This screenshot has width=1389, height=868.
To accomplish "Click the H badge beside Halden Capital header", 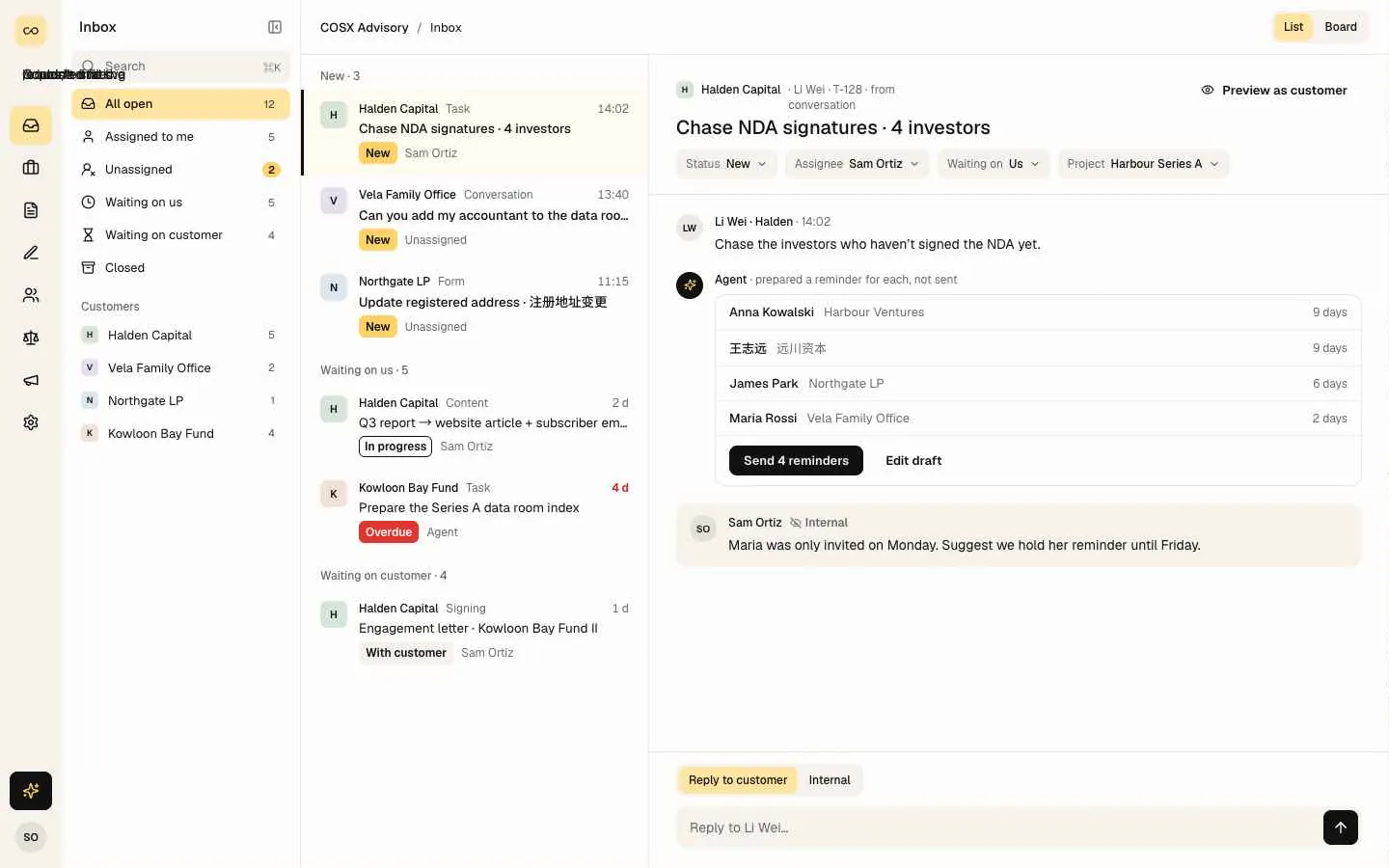I will (685, 90).
